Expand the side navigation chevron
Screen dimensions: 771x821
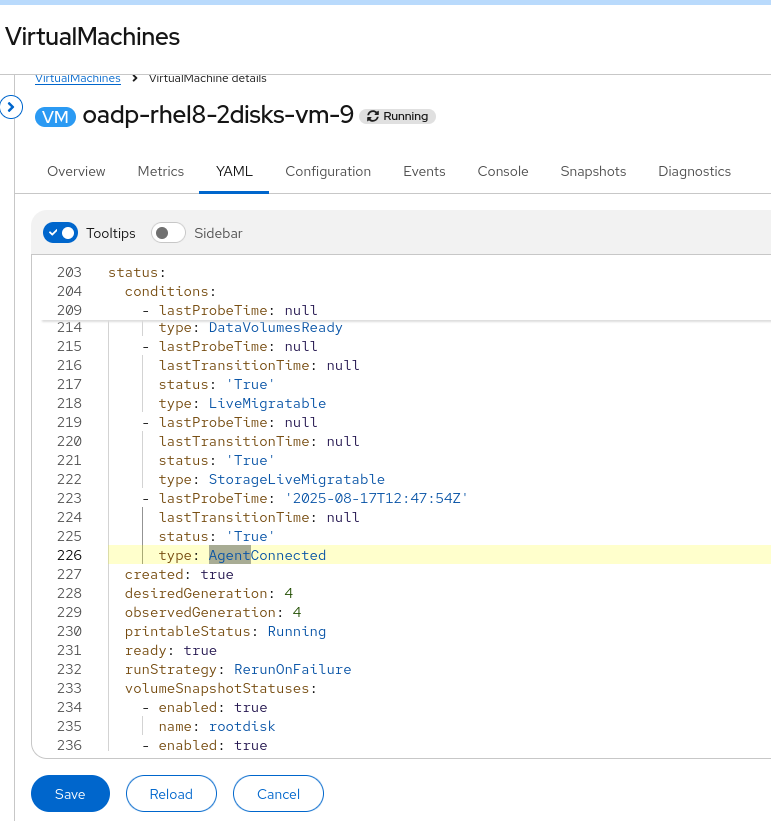[11, 107]
